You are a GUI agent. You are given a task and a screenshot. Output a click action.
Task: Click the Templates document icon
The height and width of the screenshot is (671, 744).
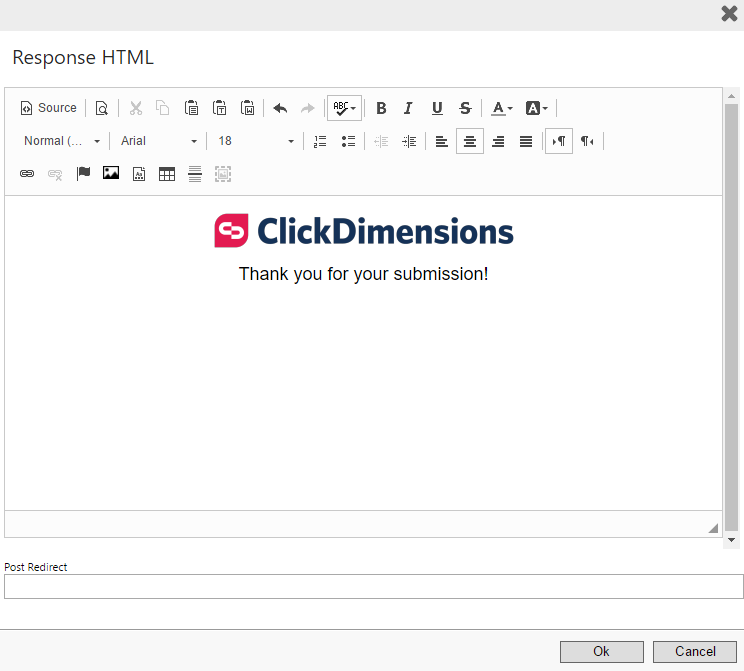pyautogui.click(x=139, y=174)
